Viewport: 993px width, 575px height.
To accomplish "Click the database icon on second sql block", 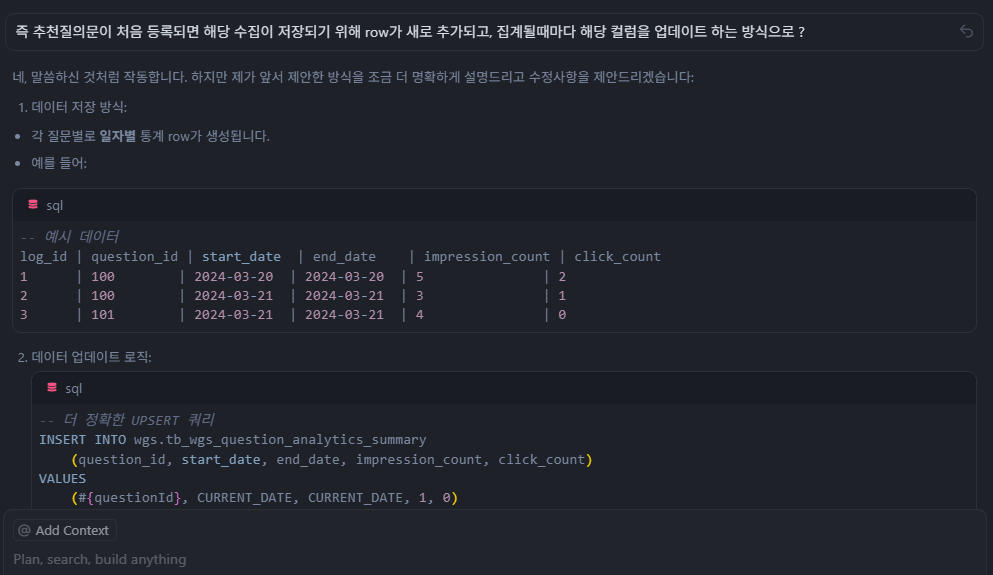I will (52, 388).
